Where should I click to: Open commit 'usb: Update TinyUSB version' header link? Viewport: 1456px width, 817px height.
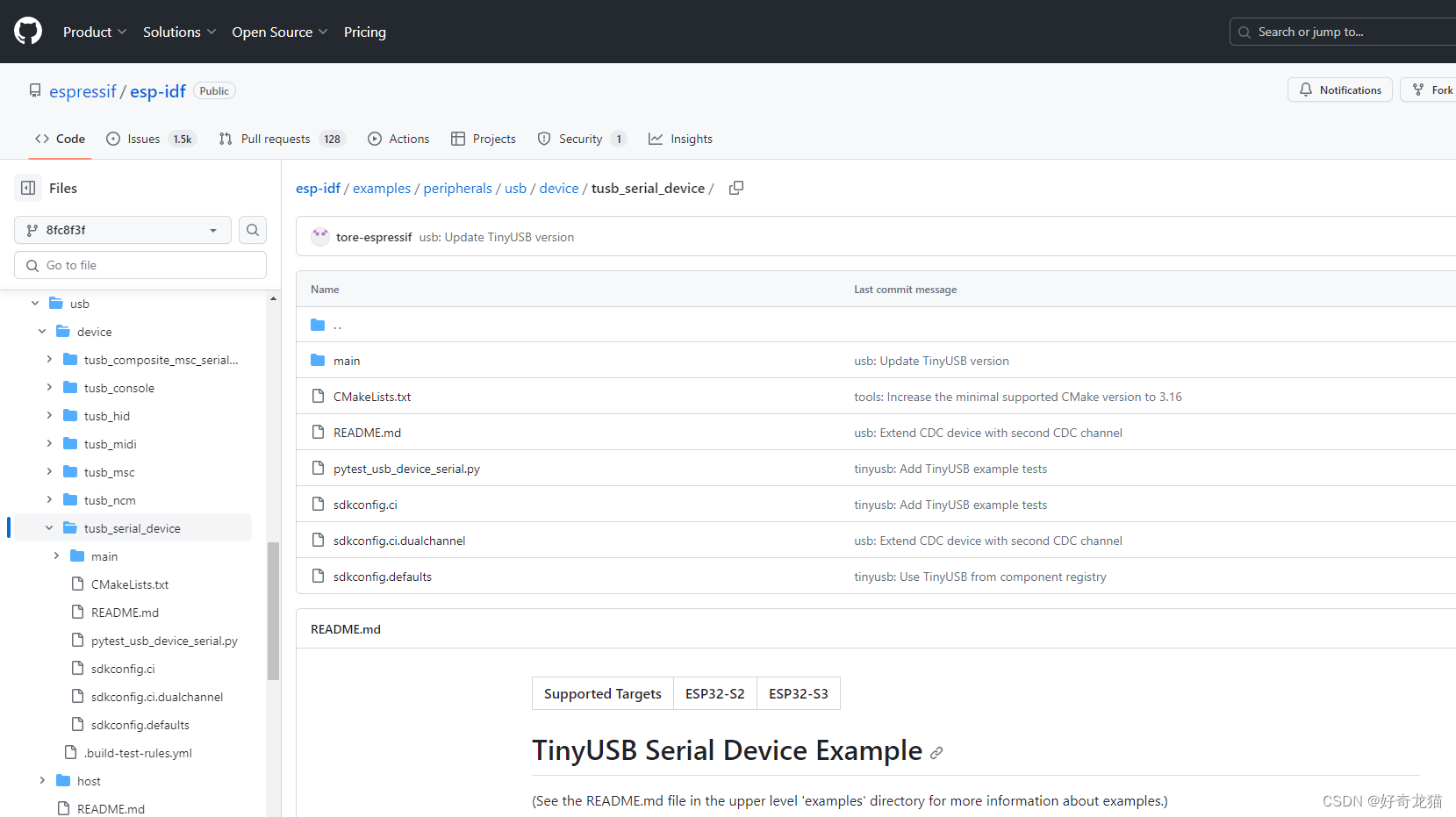click(497, 237)
